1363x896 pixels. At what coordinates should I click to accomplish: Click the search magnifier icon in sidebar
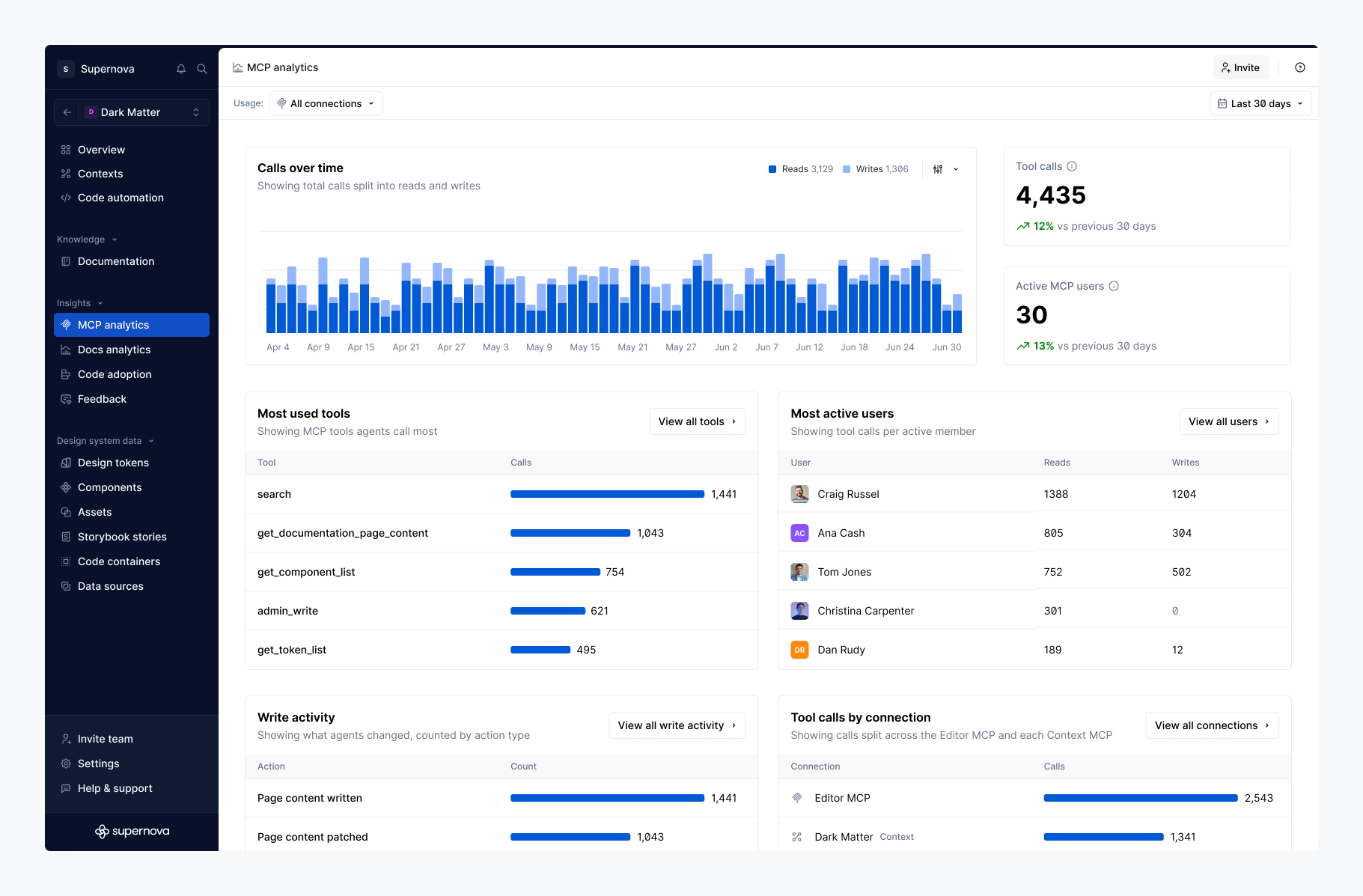tap(202, 69)
